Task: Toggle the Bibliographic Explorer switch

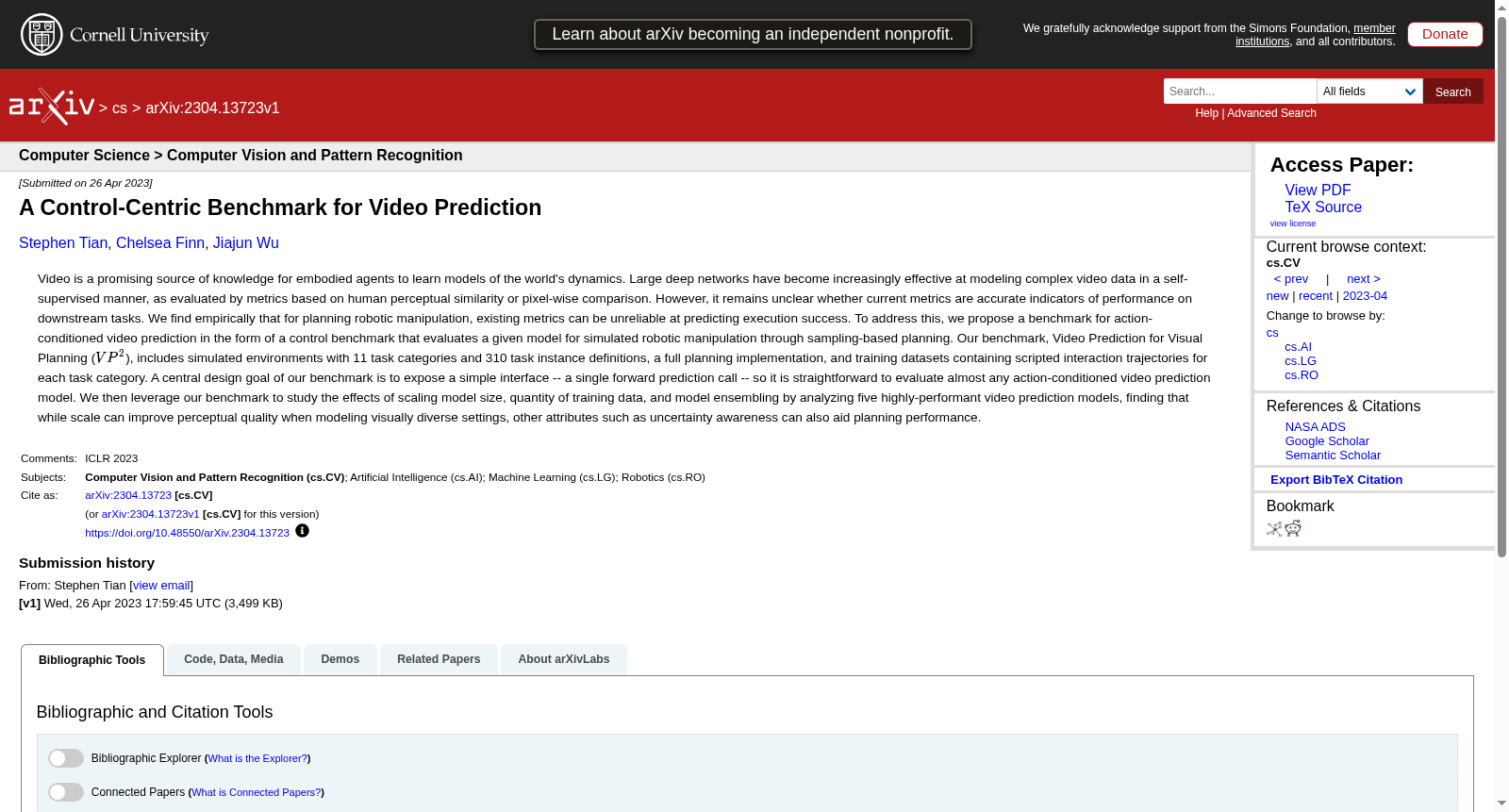Action: click(66, 758)
